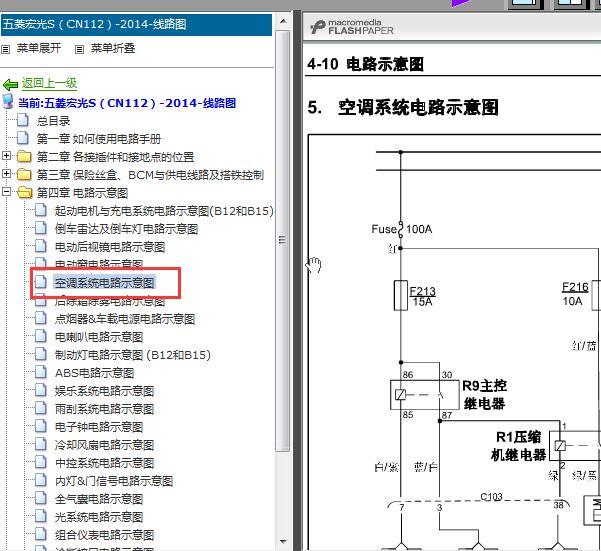The height and width of the screenshot is (551, 601).
Task: Click folder icon of 第二章
Action: point(24,156)
